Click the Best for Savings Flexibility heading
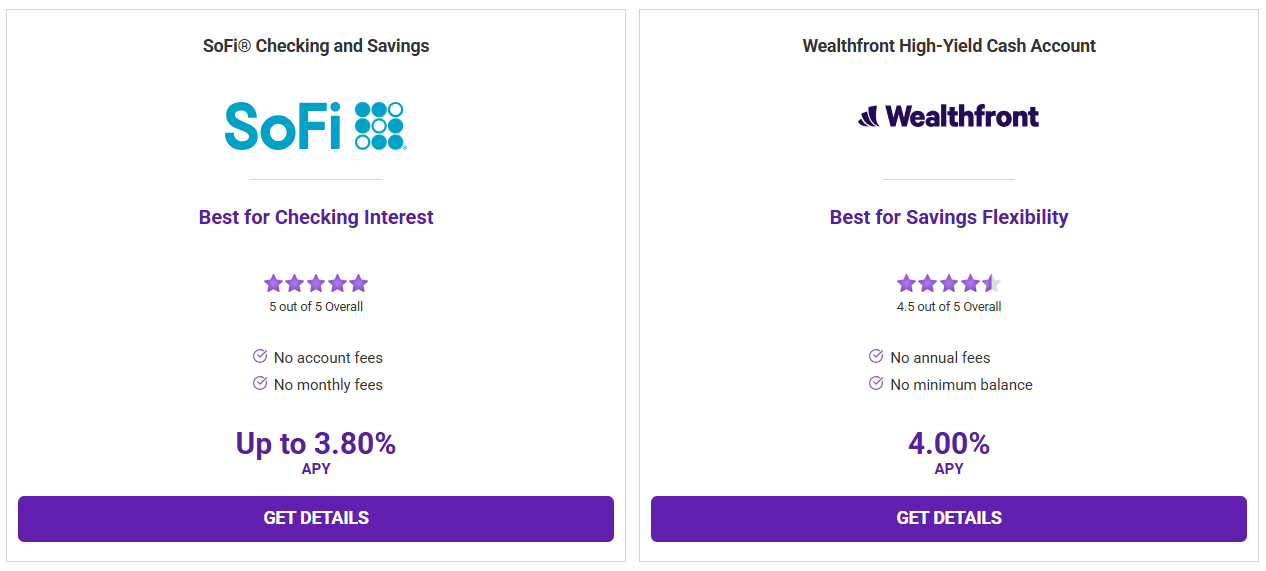 (949, 217)
